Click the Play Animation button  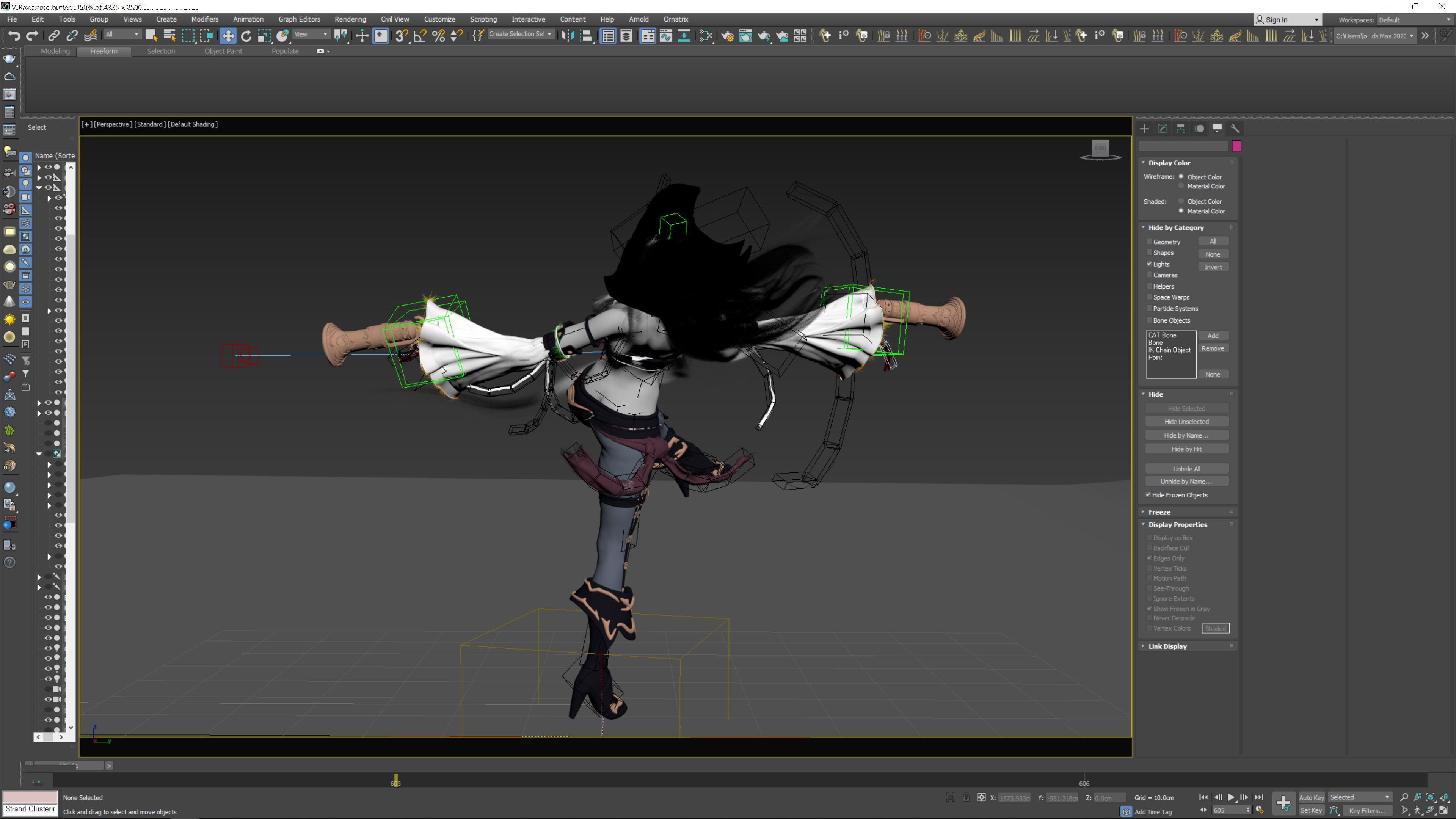click(x=1231, y=797)
